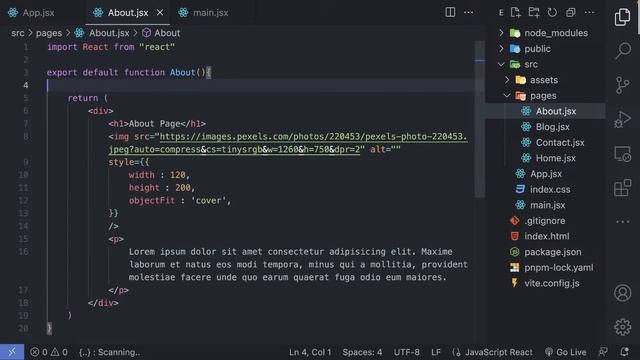Open the Accounts menu
Screen dimensions: 640x360
pos(622,293)
